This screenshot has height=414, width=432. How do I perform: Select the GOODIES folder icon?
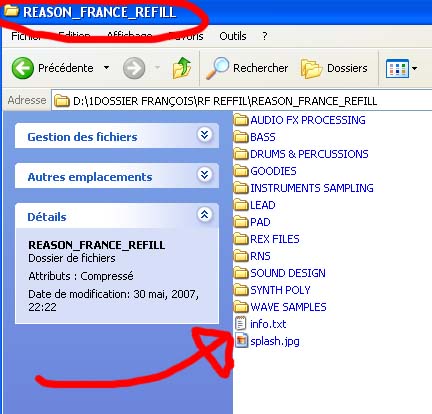click(241, 171)
